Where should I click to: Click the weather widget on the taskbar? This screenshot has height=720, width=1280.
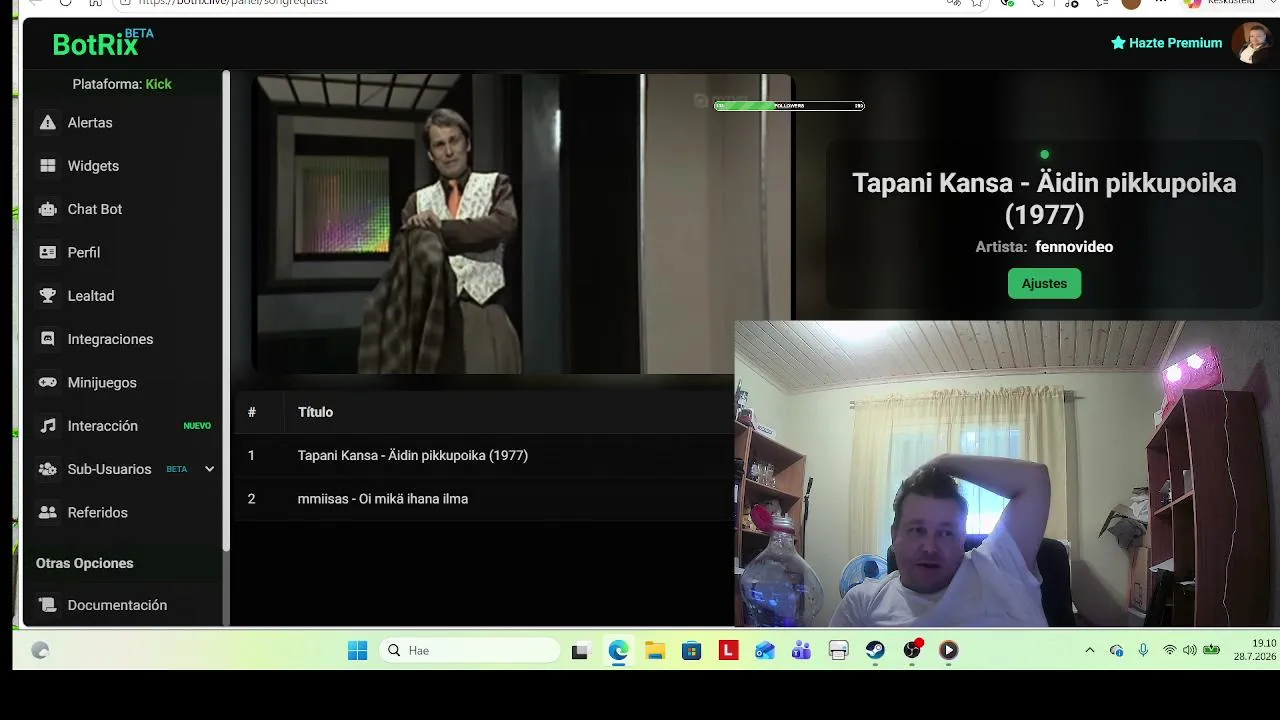click(40, 651)
